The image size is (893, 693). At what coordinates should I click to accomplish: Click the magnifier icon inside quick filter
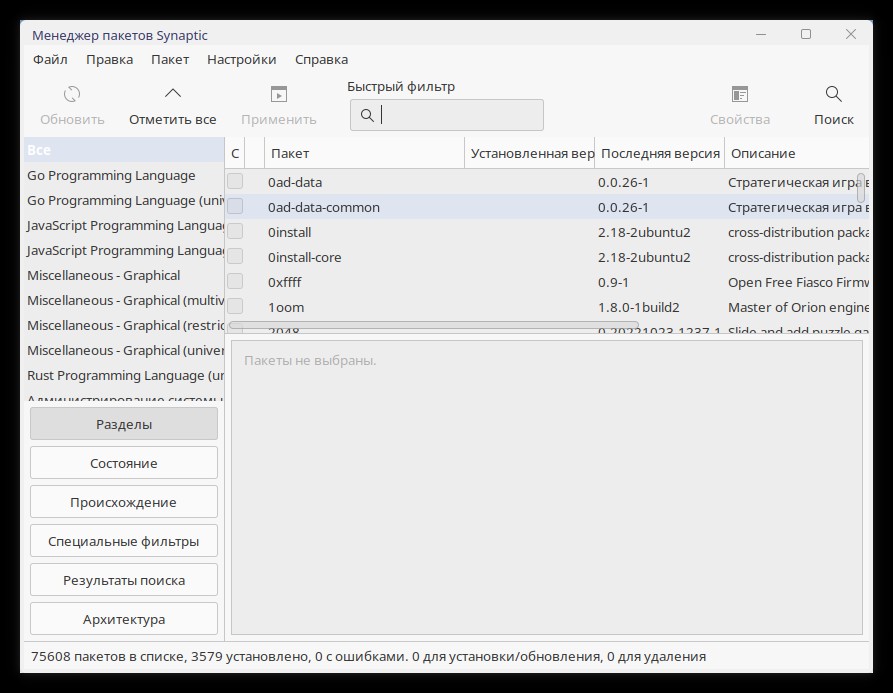367,116
